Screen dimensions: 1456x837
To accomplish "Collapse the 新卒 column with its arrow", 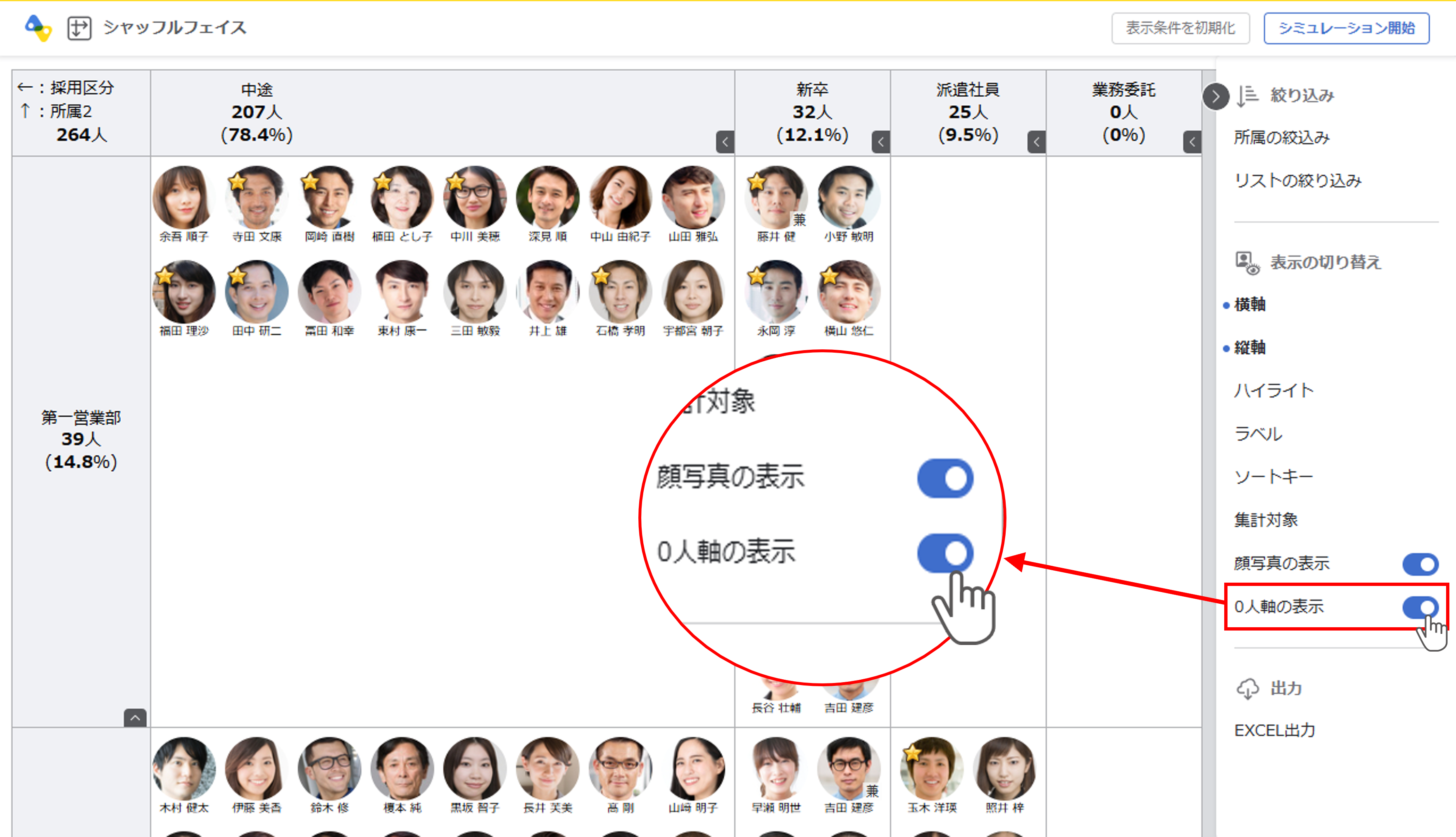I will (880, 142).
